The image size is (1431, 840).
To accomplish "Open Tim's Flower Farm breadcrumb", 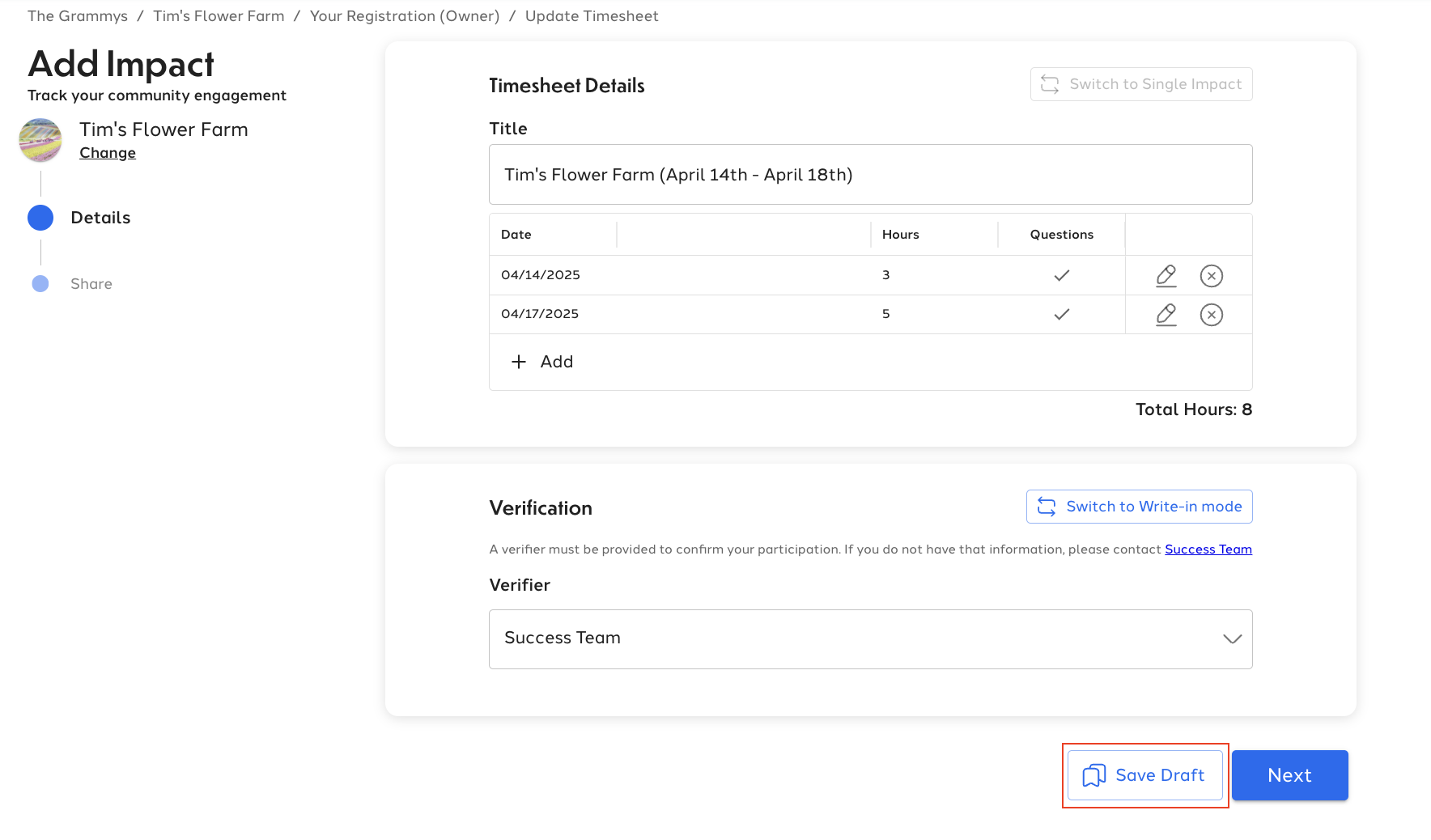I will coord(219,16).
